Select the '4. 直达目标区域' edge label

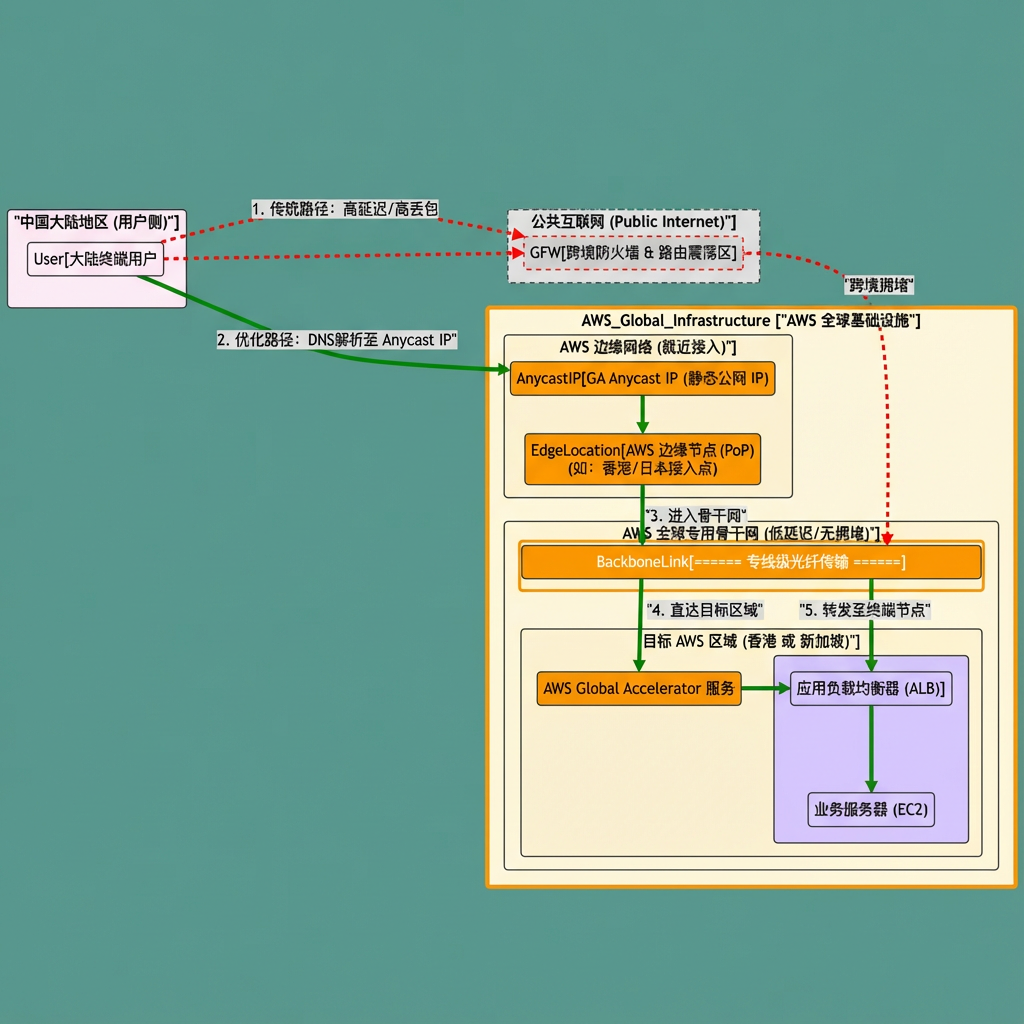(705, 609)
